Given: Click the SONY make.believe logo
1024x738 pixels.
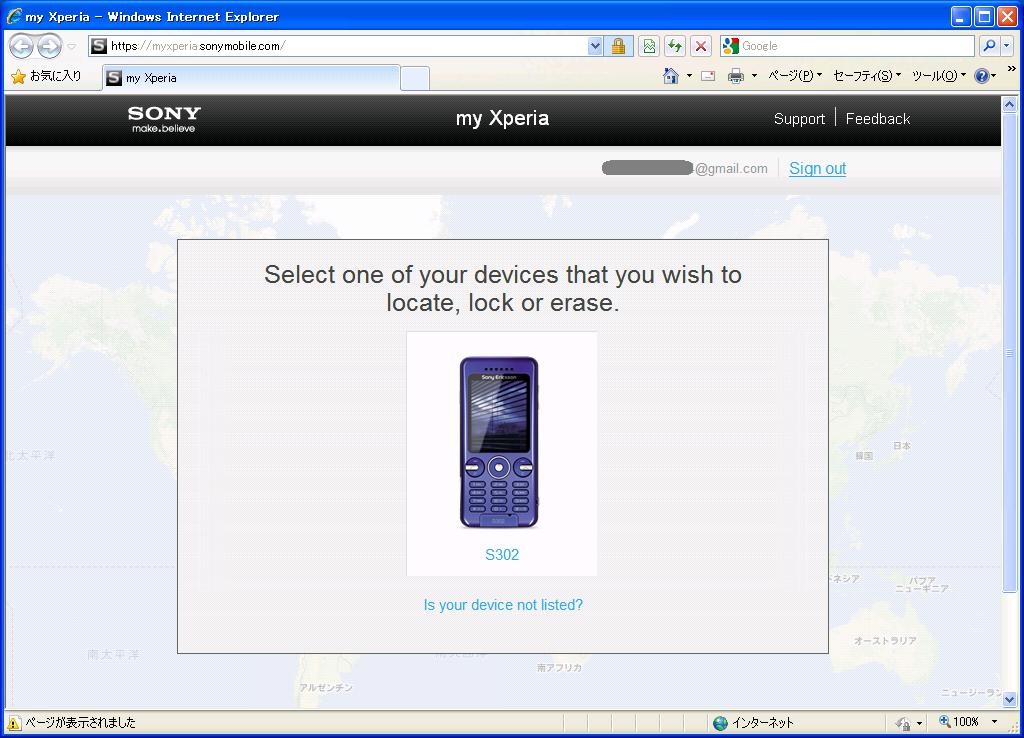Looking at the screenshot, I should click(164, 119).
